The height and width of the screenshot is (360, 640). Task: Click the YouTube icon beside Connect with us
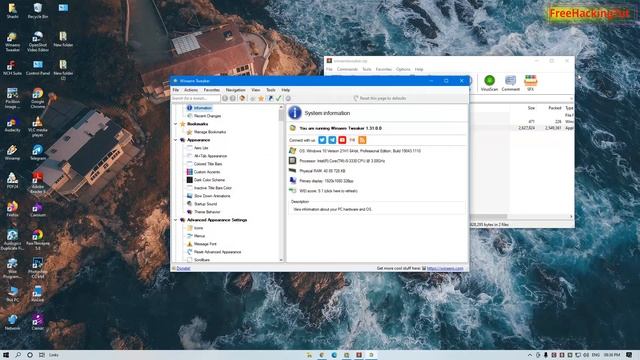[342, 140]
